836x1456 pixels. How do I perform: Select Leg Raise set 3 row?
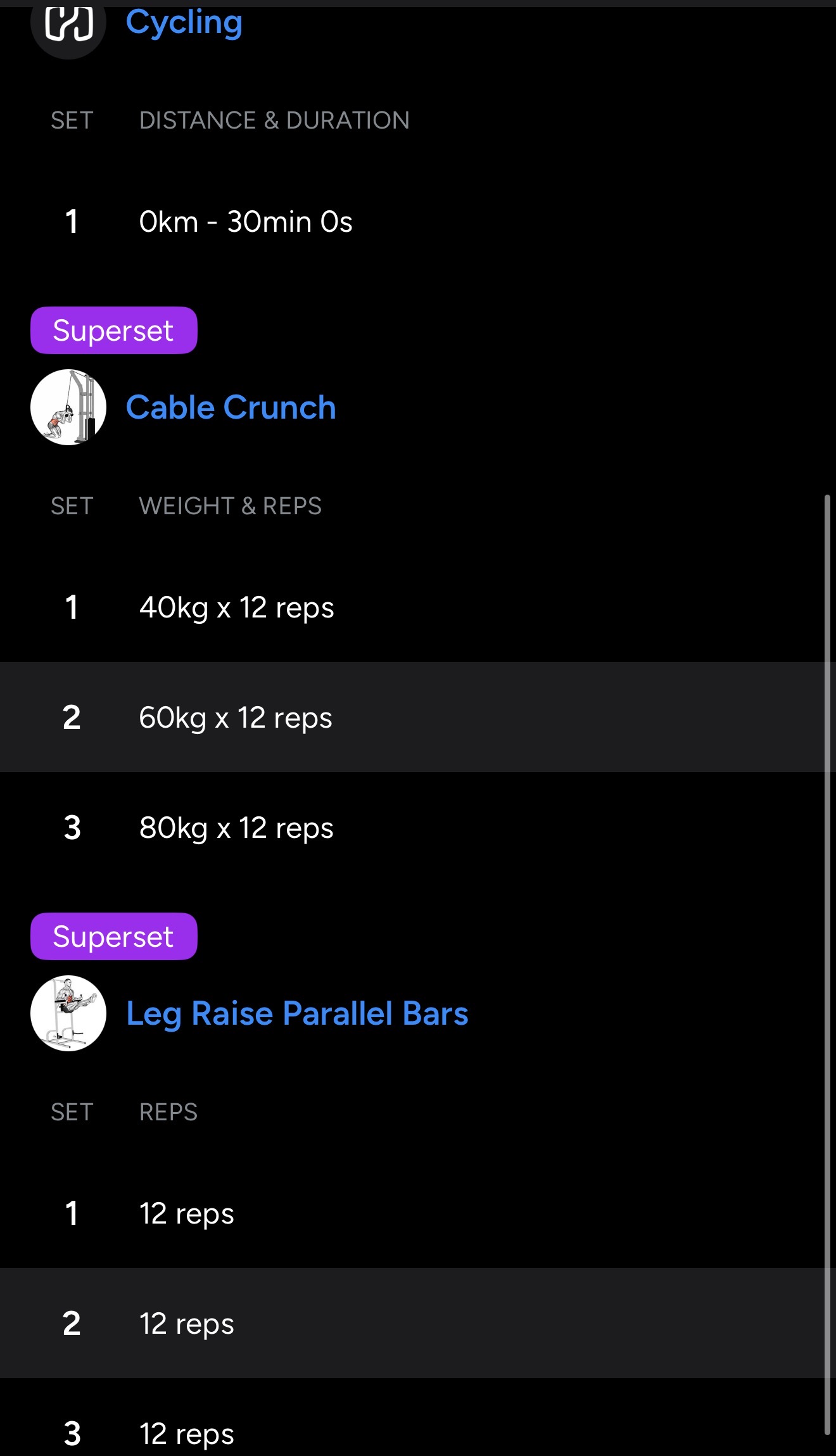pos(187,1433)
